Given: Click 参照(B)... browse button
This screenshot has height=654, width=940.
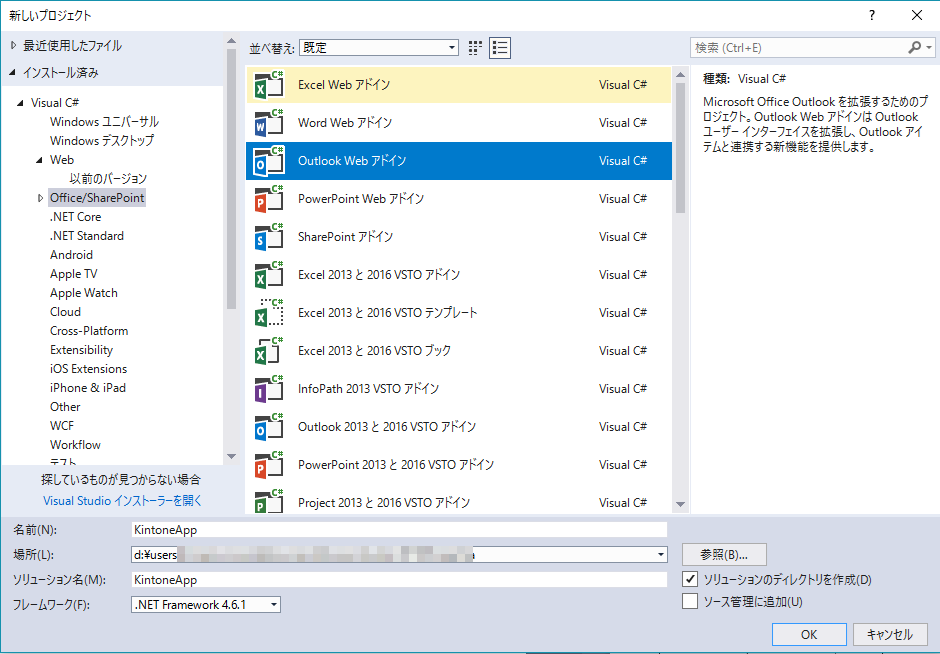Looking at the screenshot, I should 724,554.
